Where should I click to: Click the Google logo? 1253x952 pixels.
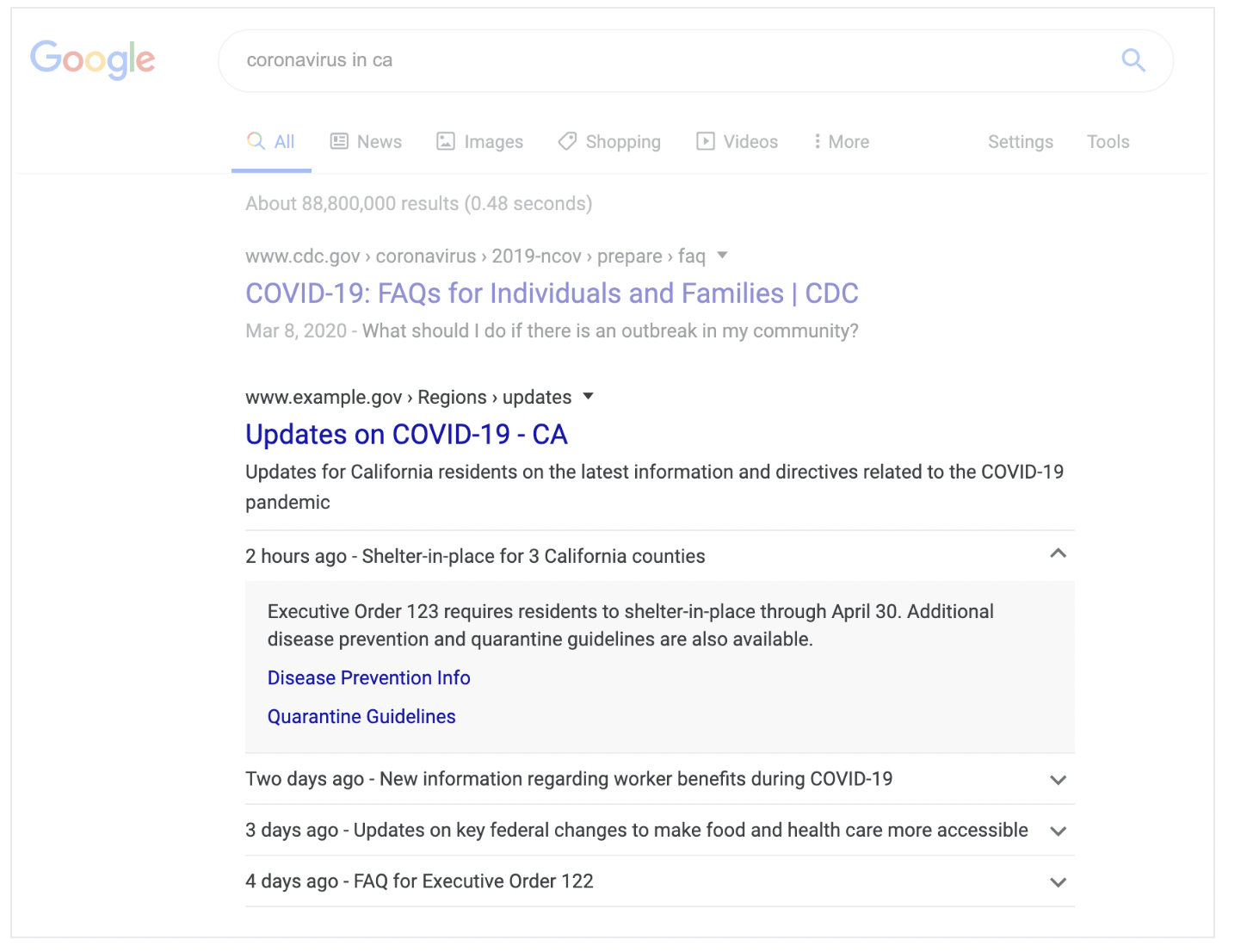click(x=93, y=59)
